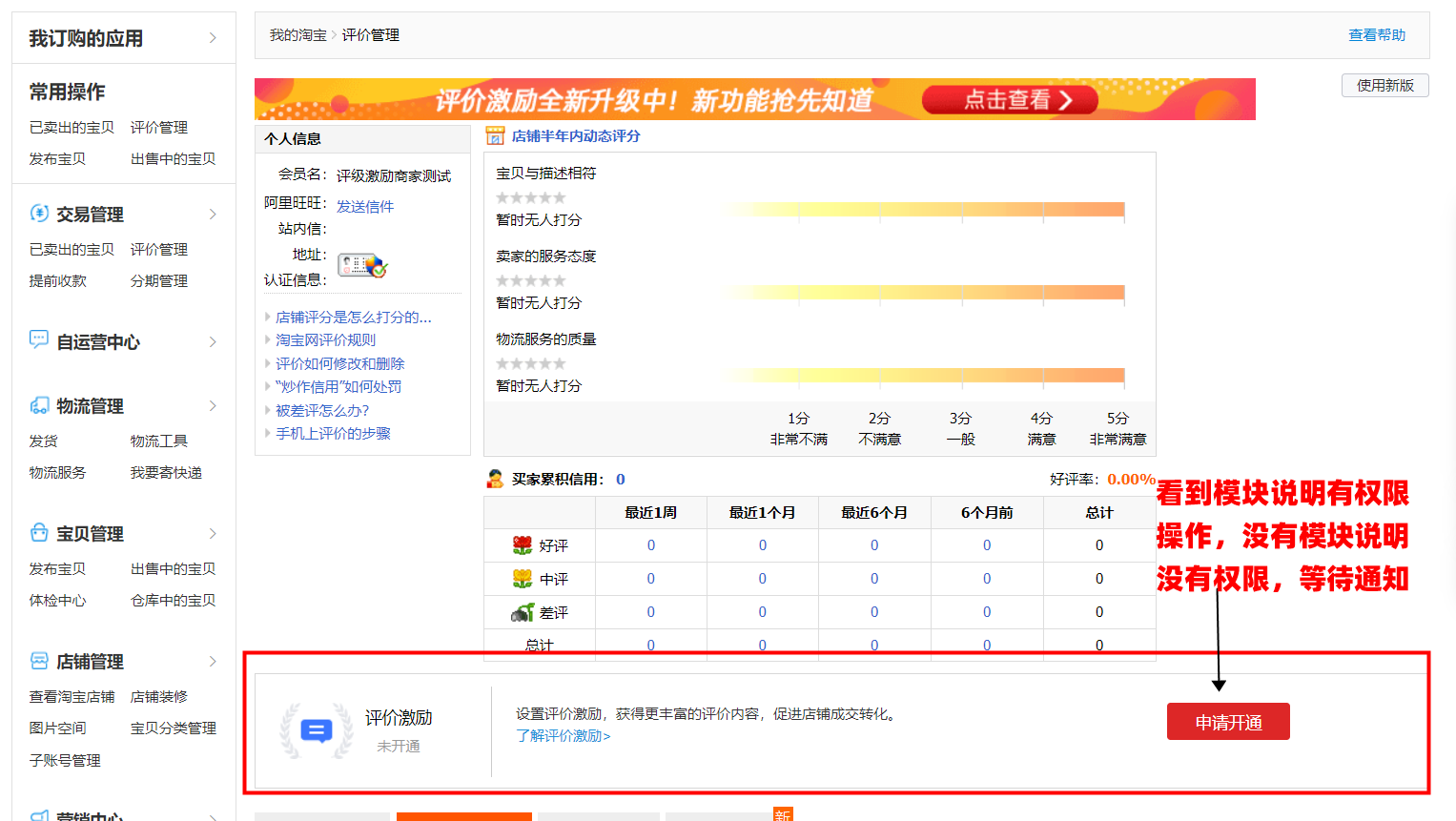Click the 自运营中心 chat bubble icon
Screen dimensions: 1456x821
(x=39, y=339)
